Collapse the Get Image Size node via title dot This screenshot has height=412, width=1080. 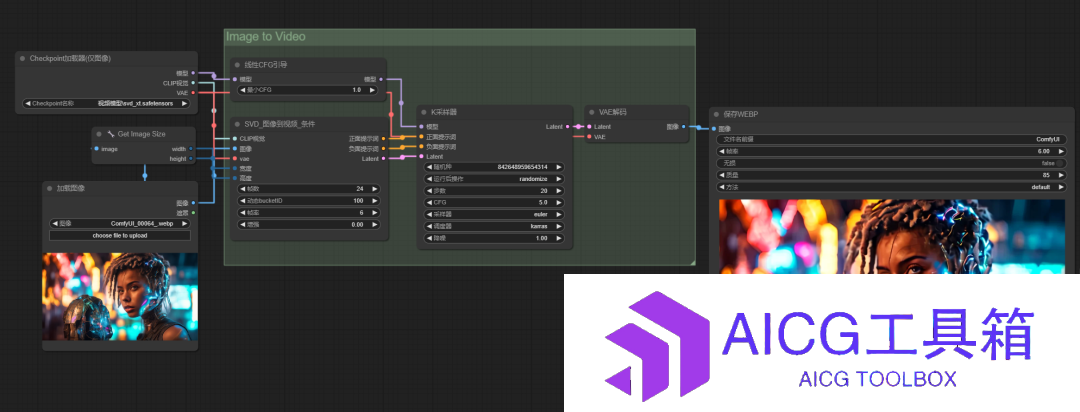coord(100,134)
